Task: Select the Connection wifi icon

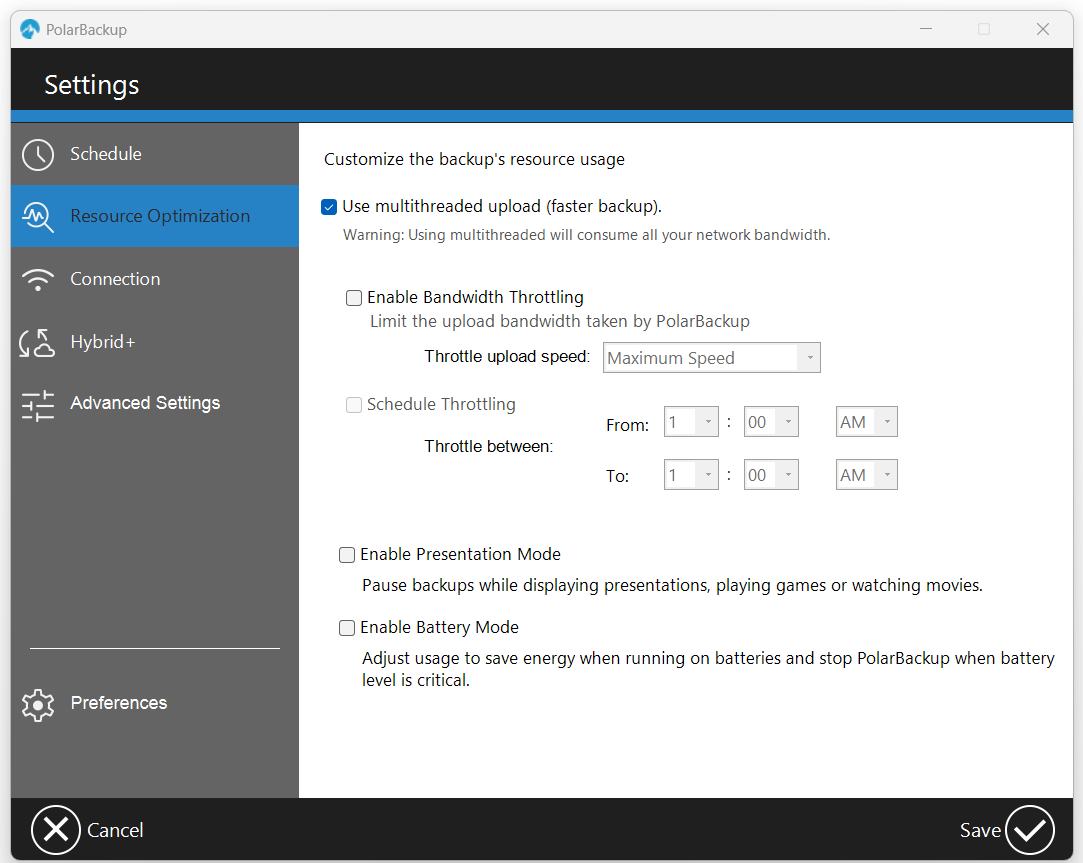Action: 37,279
